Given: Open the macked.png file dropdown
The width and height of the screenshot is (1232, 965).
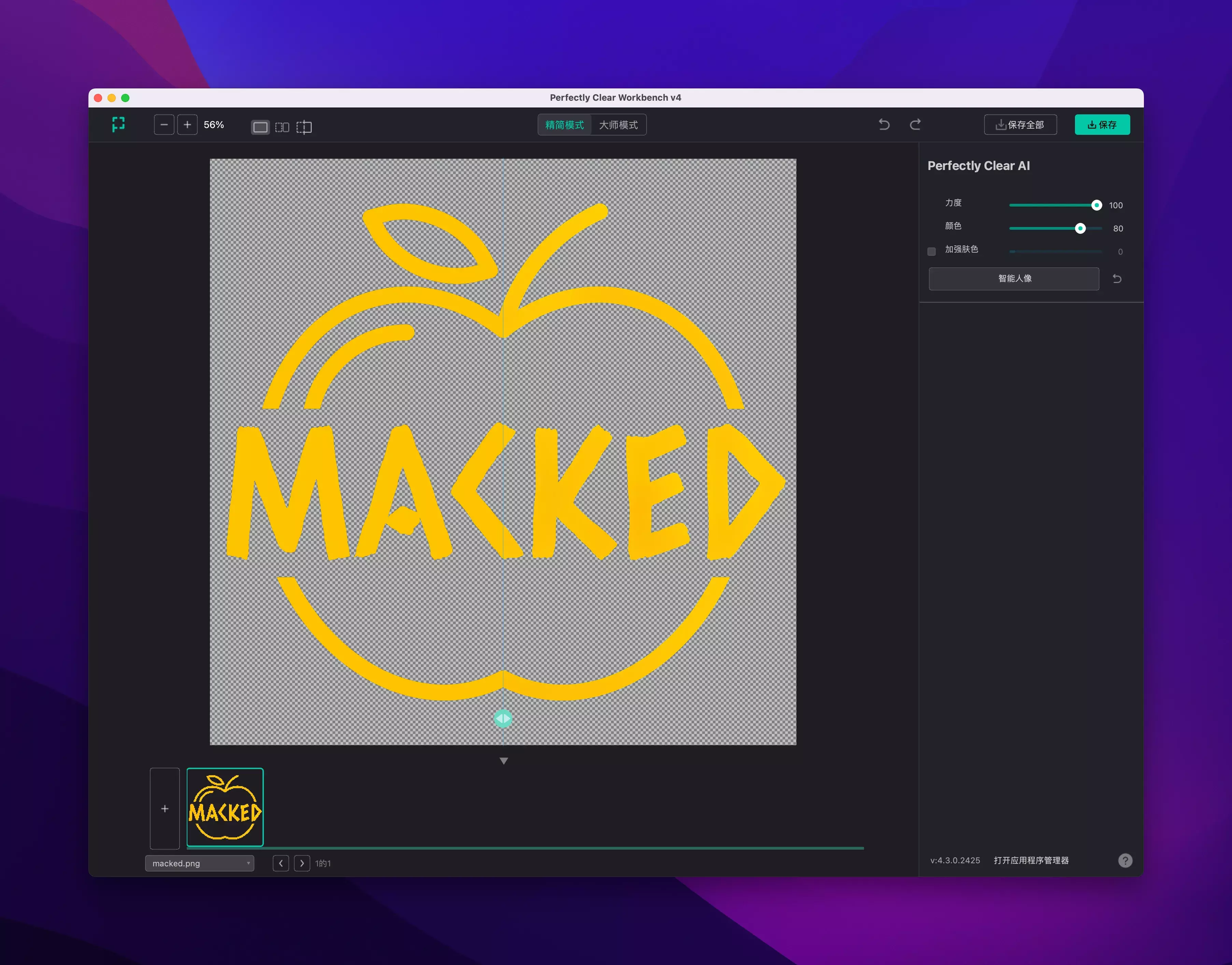Looking at the screenshot, I should point(199,863).
